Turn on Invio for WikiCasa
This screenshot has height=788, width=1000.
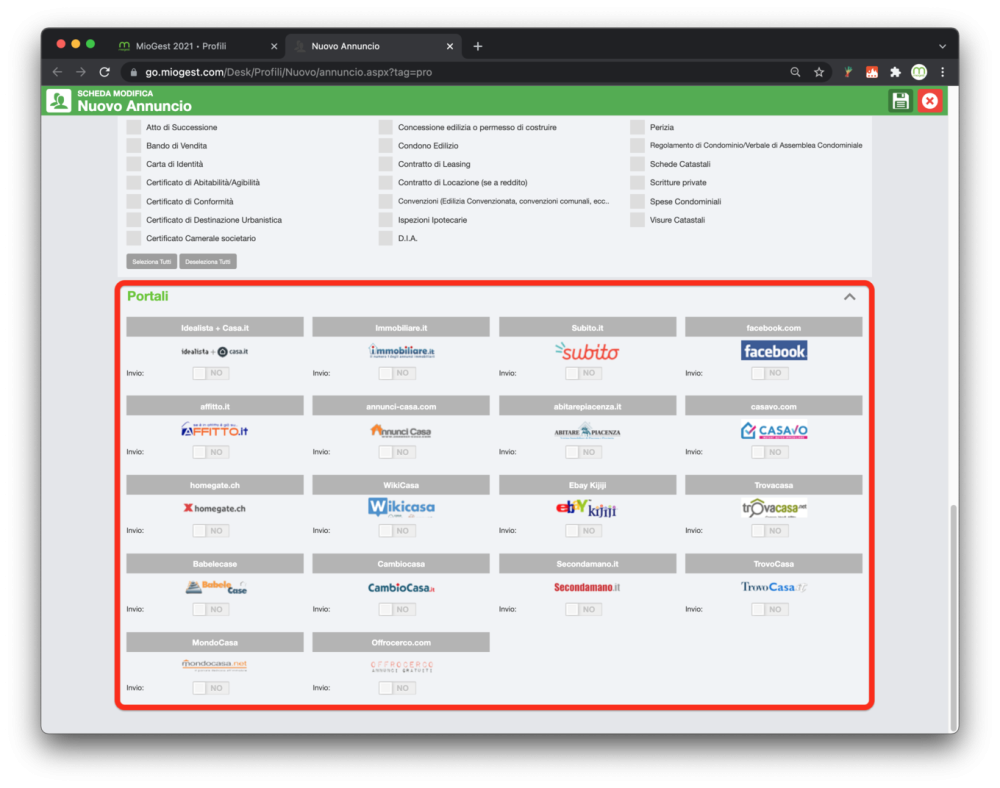[397, 530]
